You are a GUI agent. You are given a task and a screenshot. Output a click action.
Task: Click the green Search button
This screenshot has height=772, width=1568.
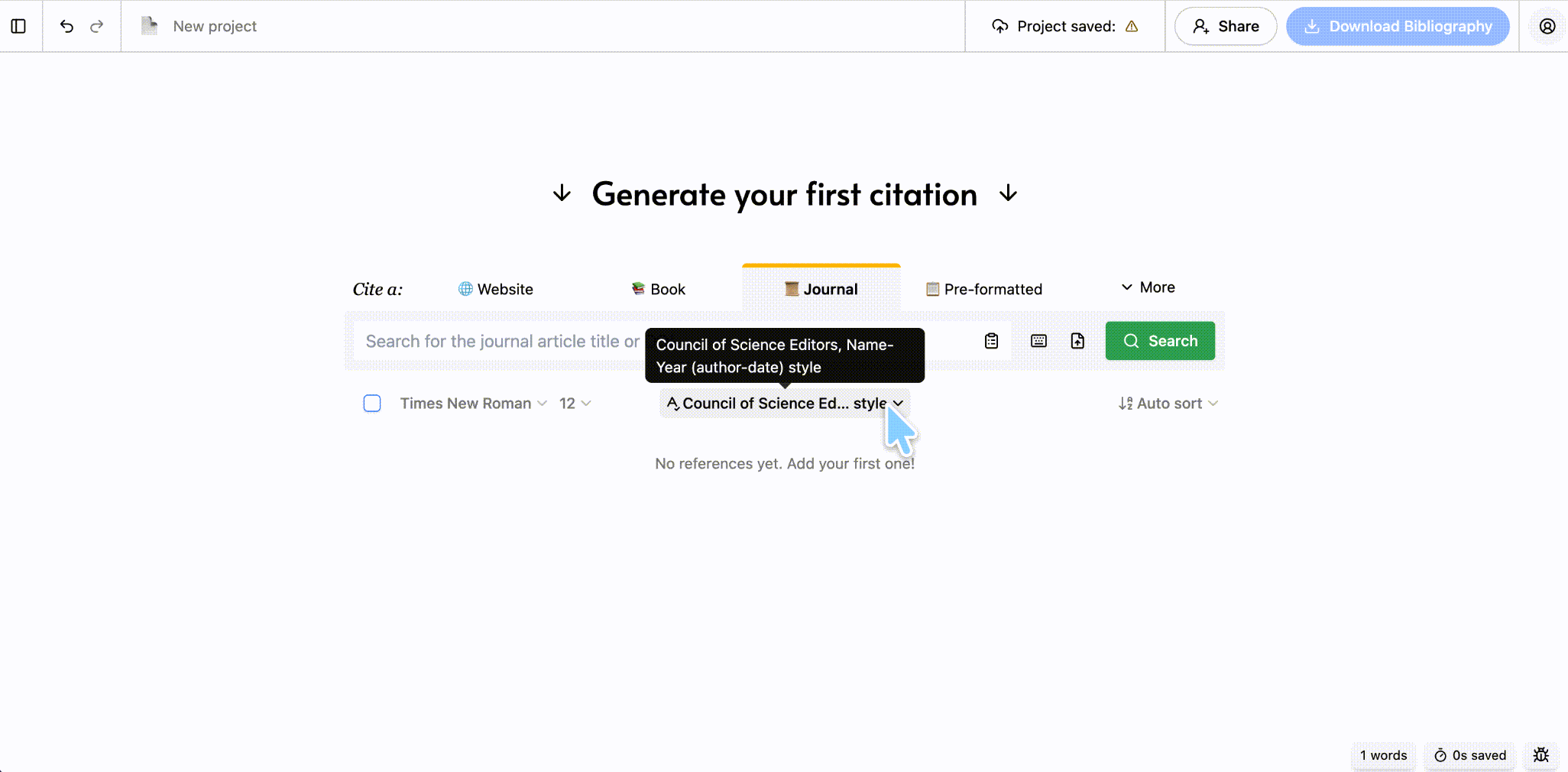pyautogui.click(x=1160, y=341)
